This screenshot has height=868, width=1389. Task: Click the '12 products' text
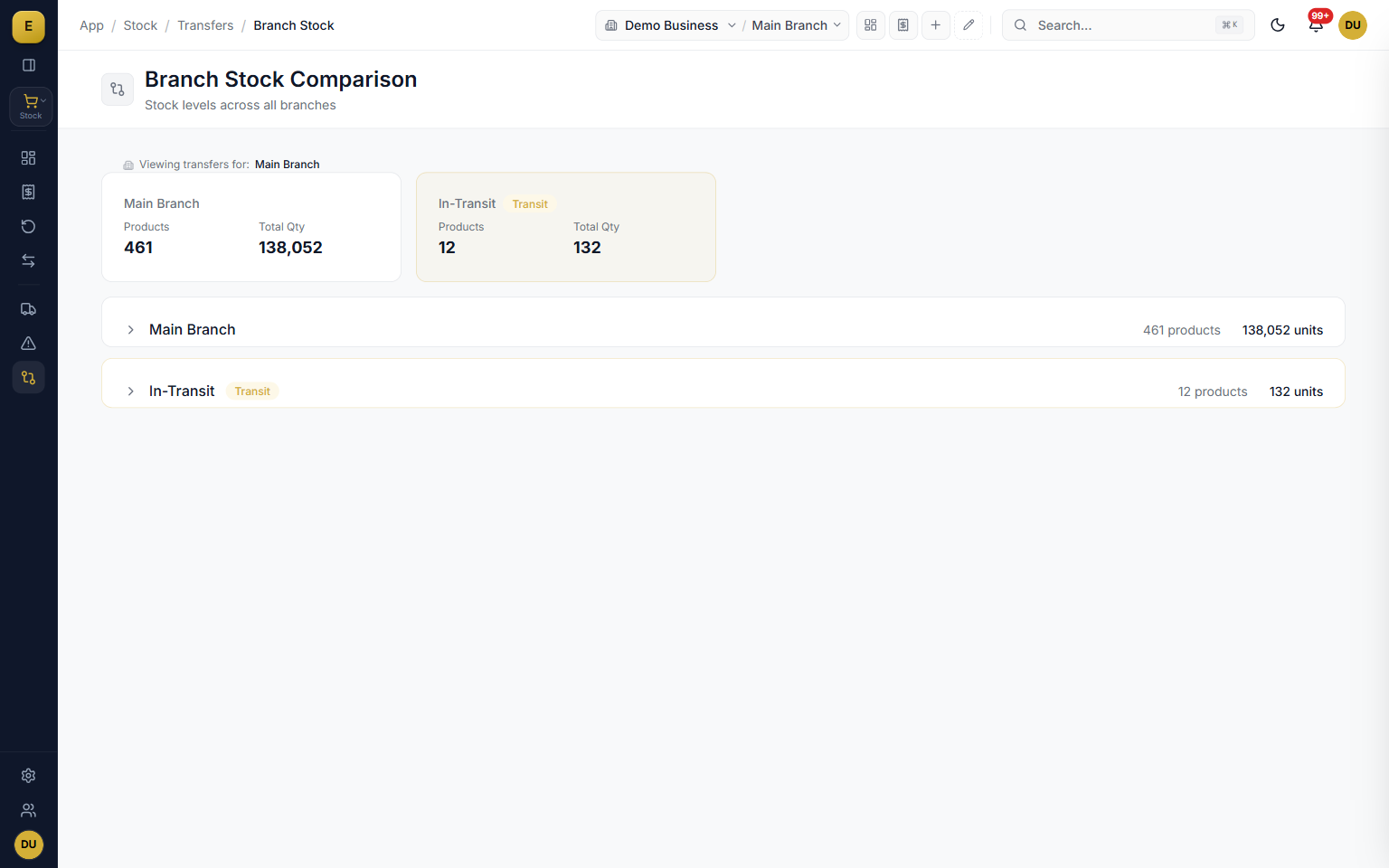(1213, 392)
